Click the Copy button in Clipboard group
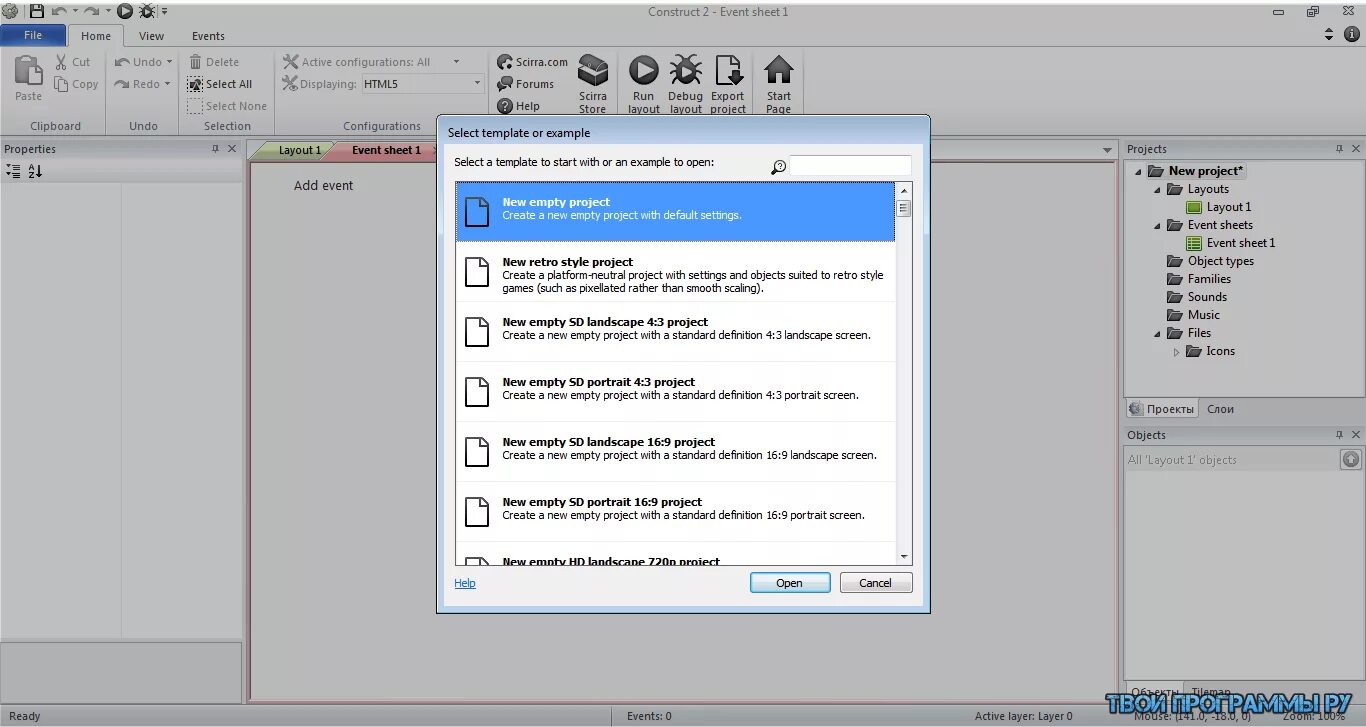The height and width of the screenshot is (727, 1366). pos(76,84)
